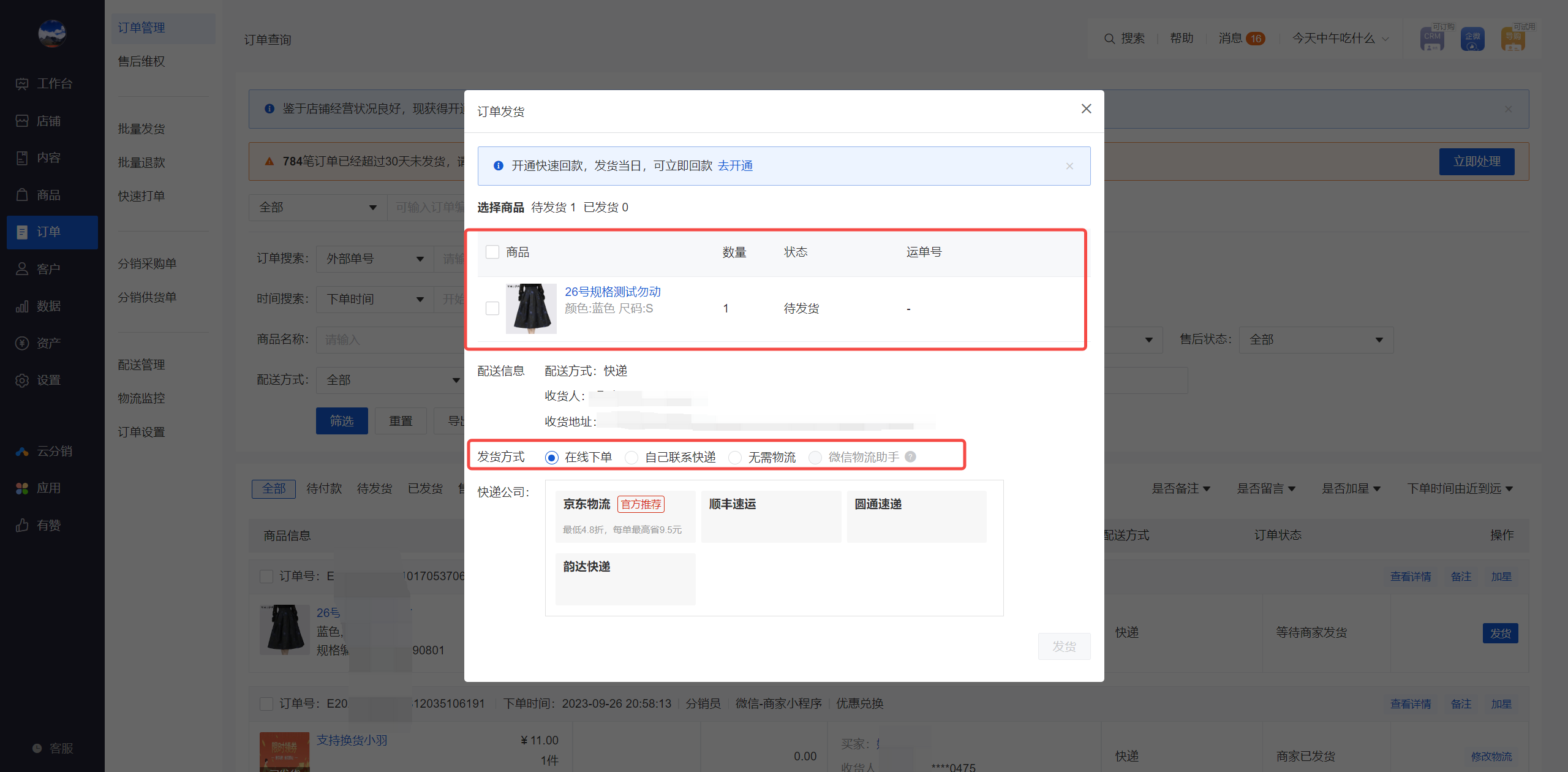
Task: Open the 外部单号 order search dropdown
Action: pos(375,259)
